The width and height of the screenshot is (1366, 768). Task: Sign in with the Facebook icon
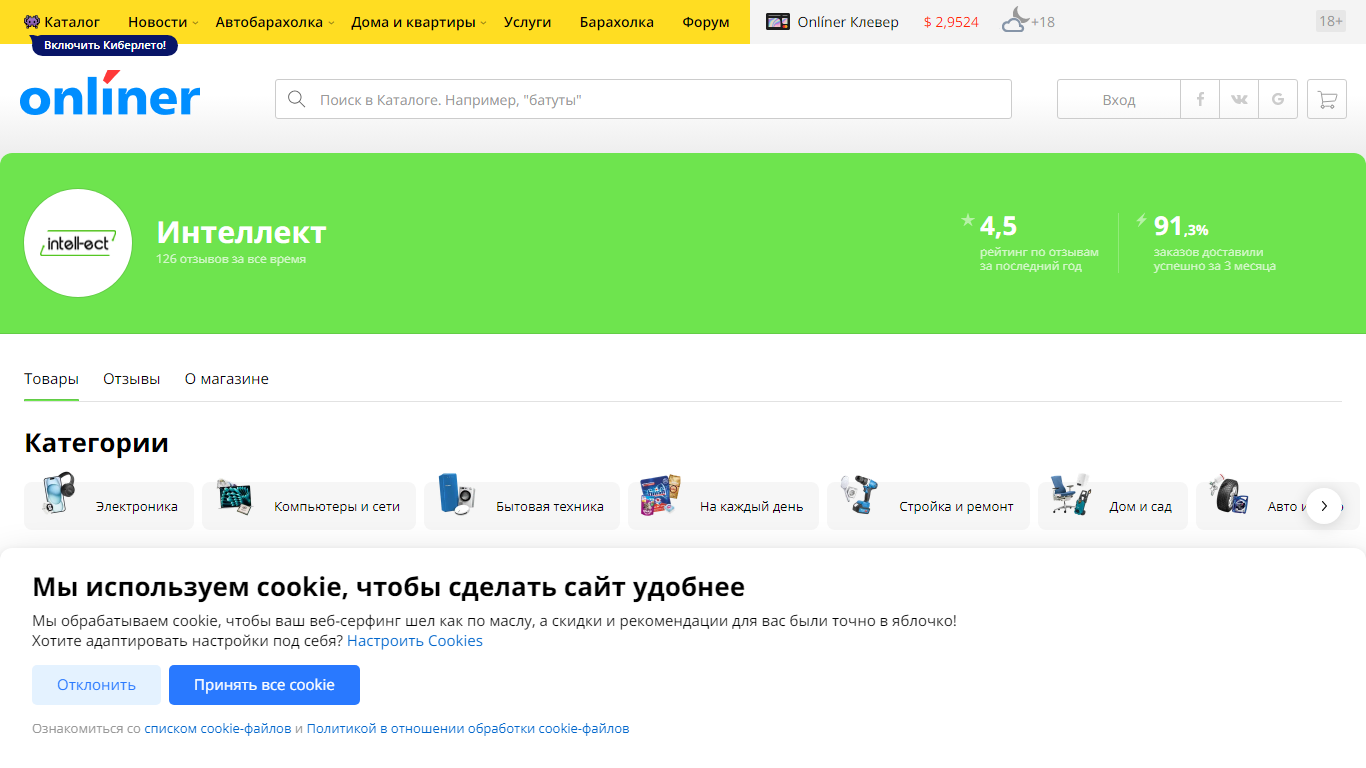coord(1200,99)
